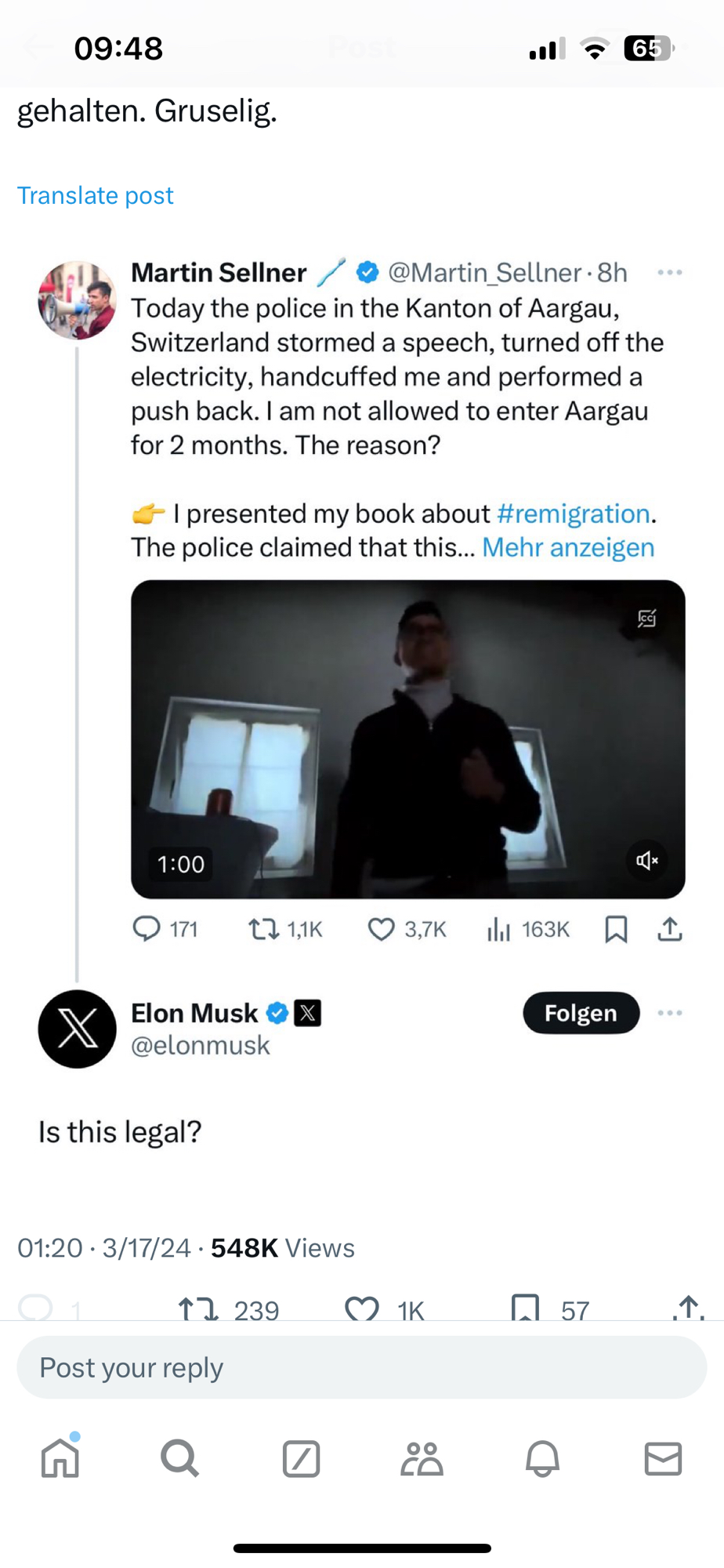724x1568 pixels.
Task: Bookmark Martin Sellner's quoted post
Action: [616, 929]
